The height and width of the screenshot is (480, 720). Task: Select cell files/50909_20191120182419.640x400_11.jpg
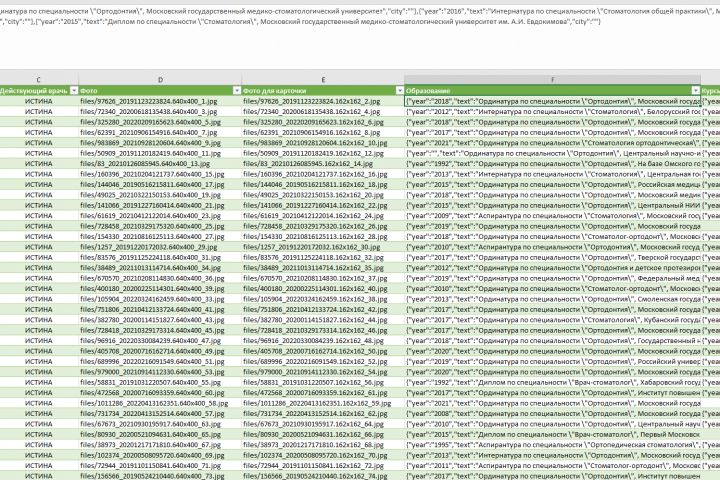click(160, 153)
